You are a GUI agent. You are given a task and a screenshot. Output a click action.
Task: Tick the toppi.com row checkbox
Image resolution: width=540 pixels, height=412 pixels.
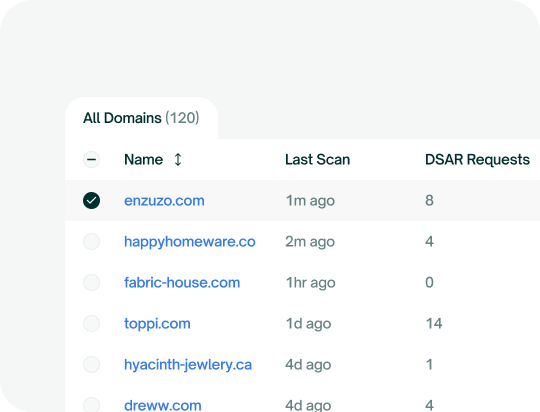92,323
